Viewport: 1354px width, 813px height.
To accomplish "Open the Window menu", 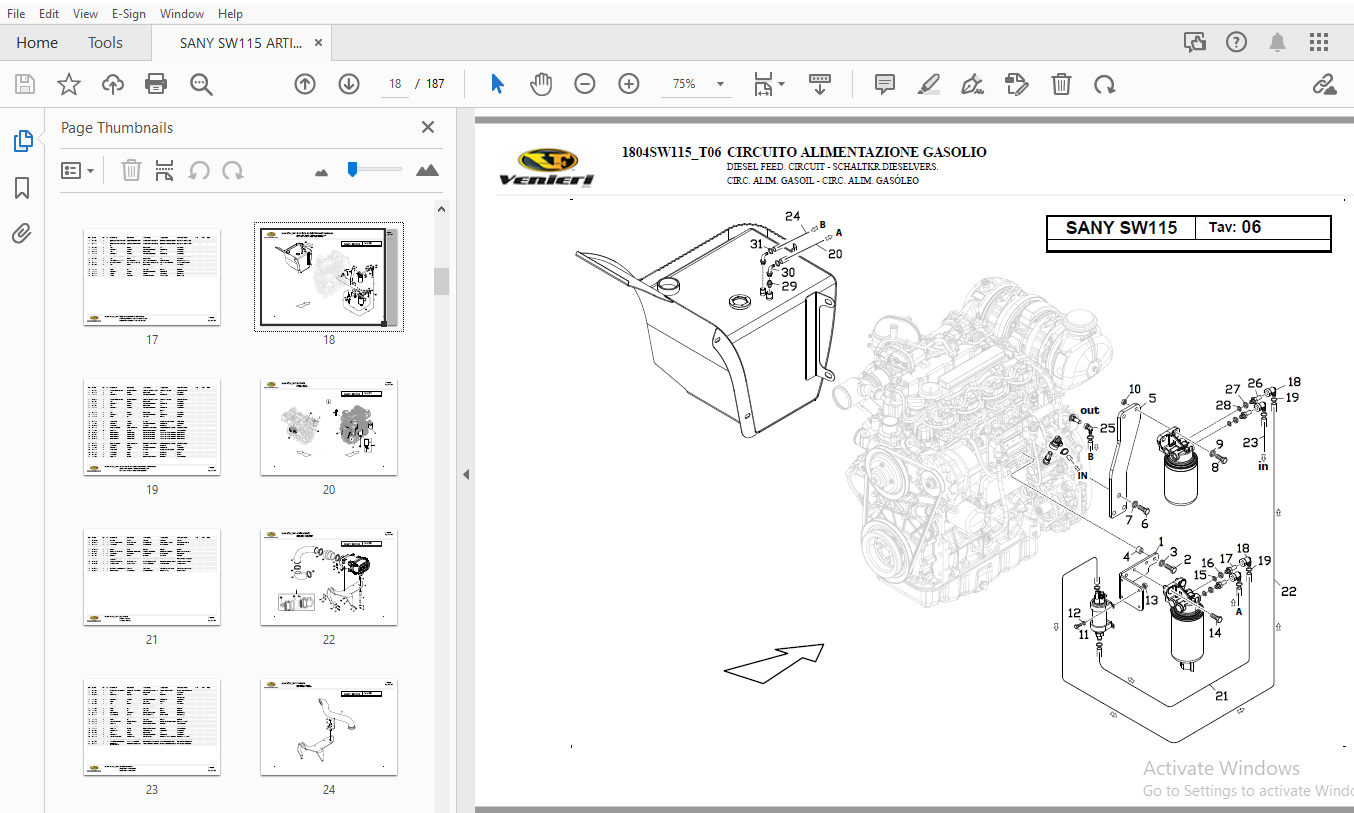I will point(182,14).
